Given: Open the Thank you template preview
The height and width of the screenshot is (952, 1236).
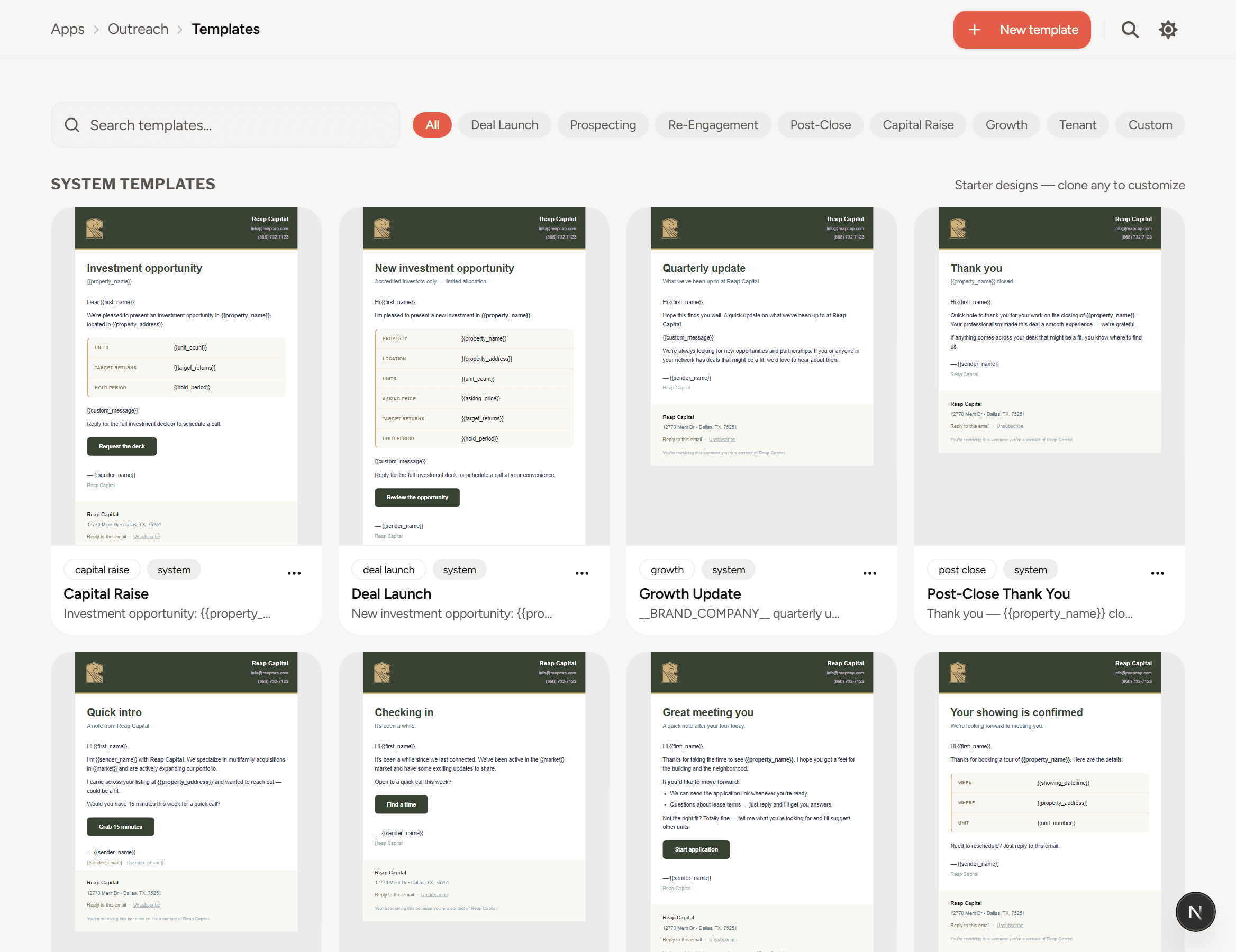Looking at the screenshot, I should (1049, 376).
